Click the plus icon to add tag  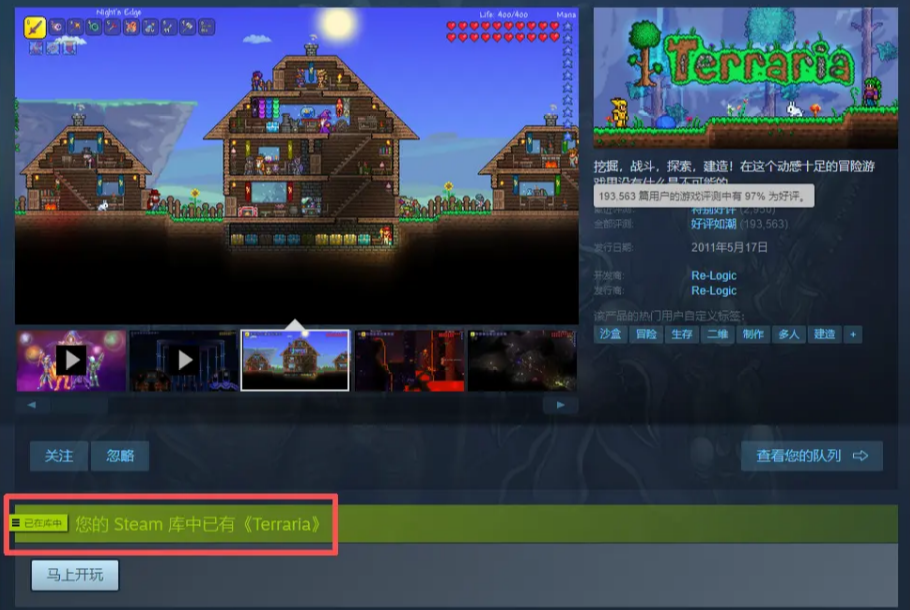(853, 334)
